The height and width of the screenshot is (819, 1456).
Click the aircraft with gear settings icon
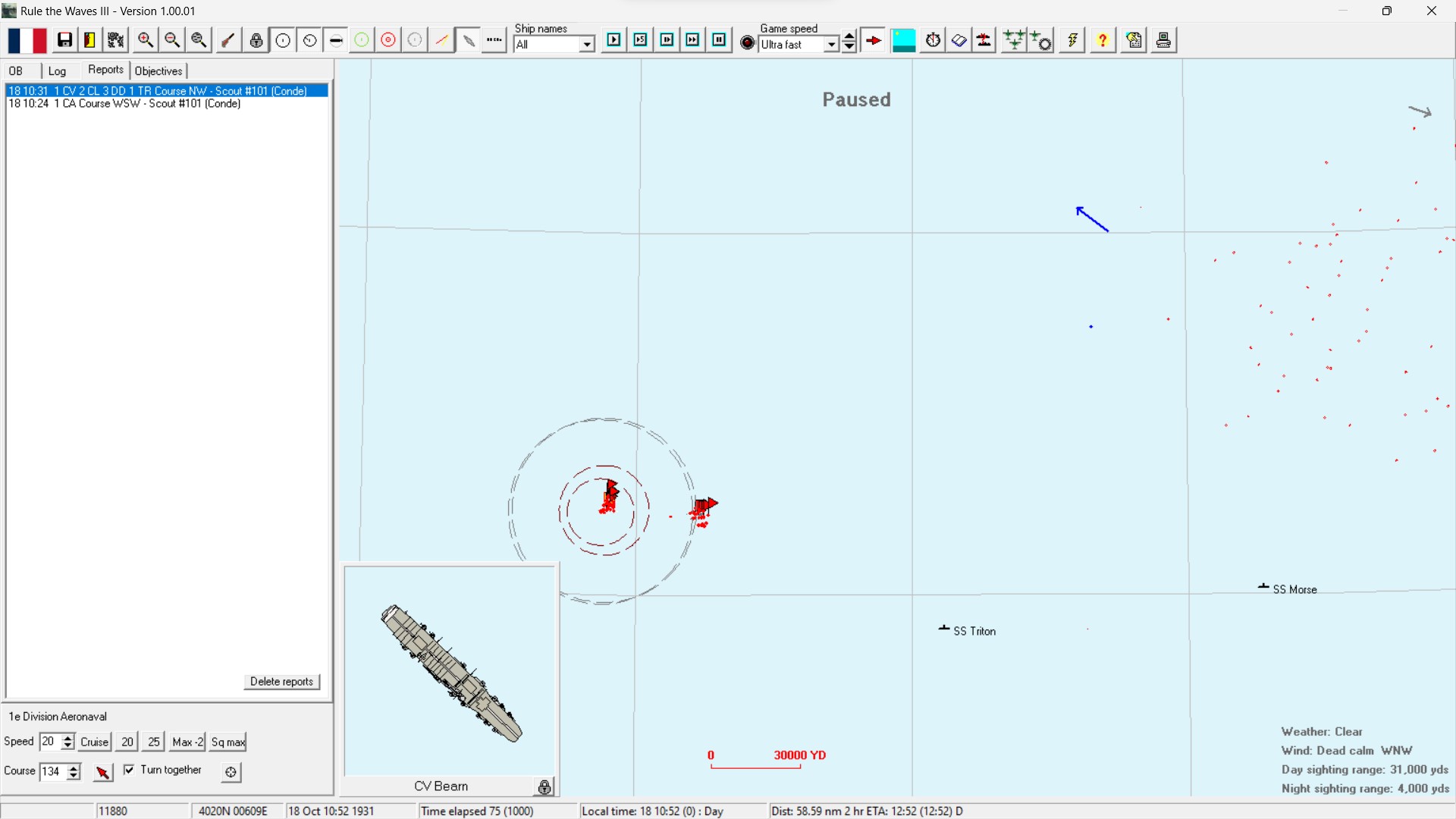1043,40
